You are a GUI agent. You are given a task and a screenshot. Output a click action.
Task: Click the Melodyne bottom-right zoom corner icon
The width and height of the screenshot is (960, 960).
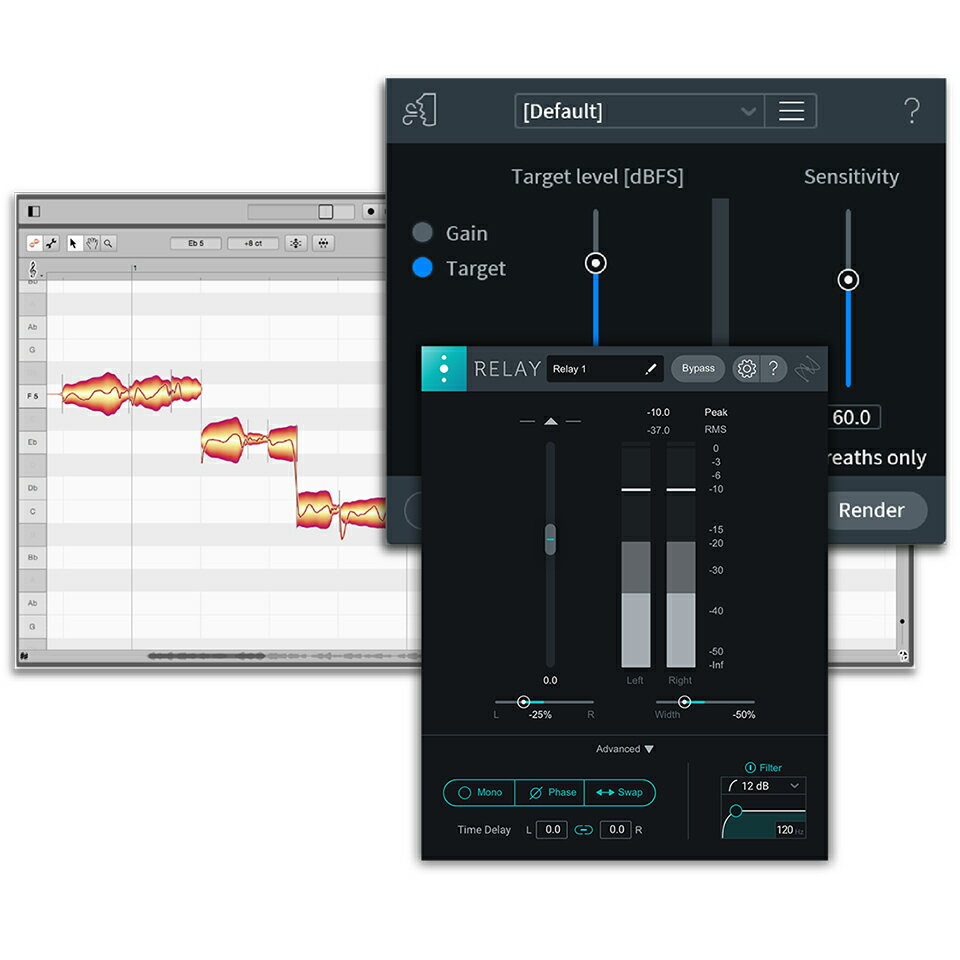click(x=902, y=655)
